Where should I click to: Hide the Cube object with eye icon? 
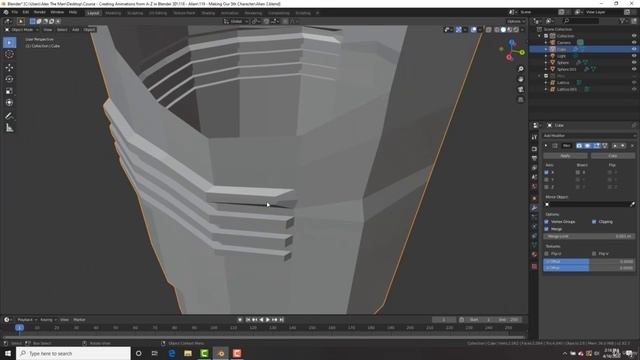(x=634, y=49)
